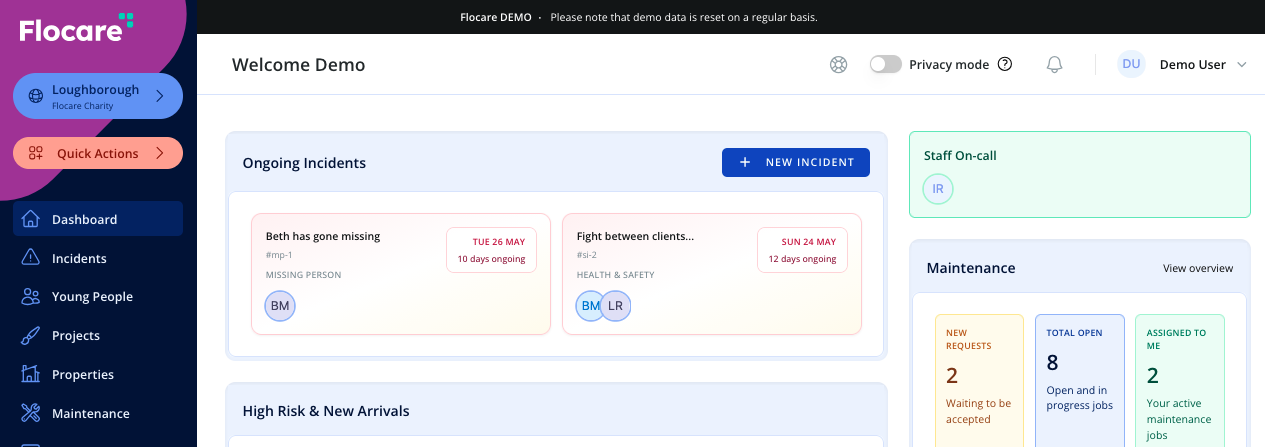Go to Dashboard in the sidebar

[x=98, y=219]
